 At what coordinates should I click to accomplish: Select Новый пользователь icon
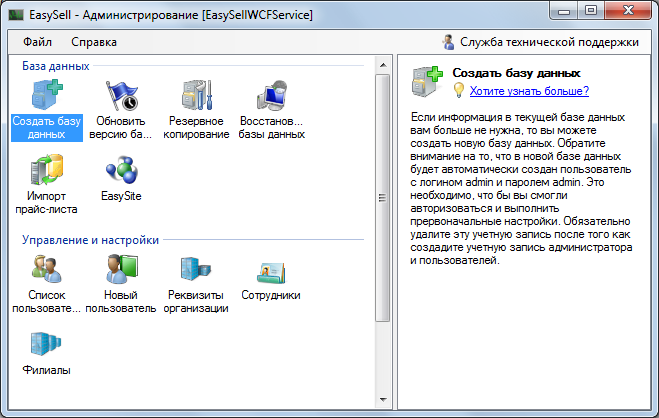pos(121,269)
